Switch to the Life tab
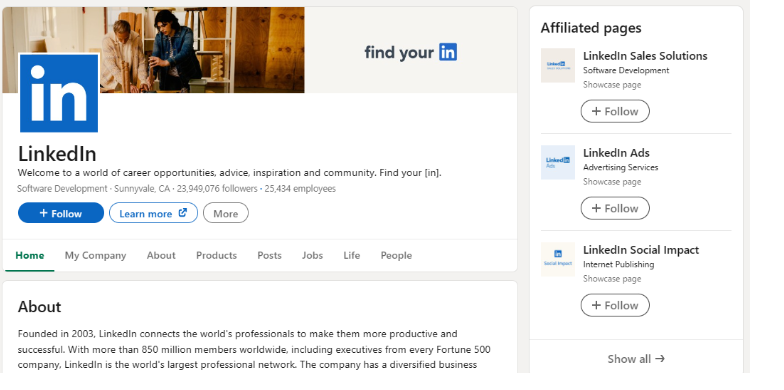Image resolution: width=784 pixels, height=390 pixels. (352, 256)
